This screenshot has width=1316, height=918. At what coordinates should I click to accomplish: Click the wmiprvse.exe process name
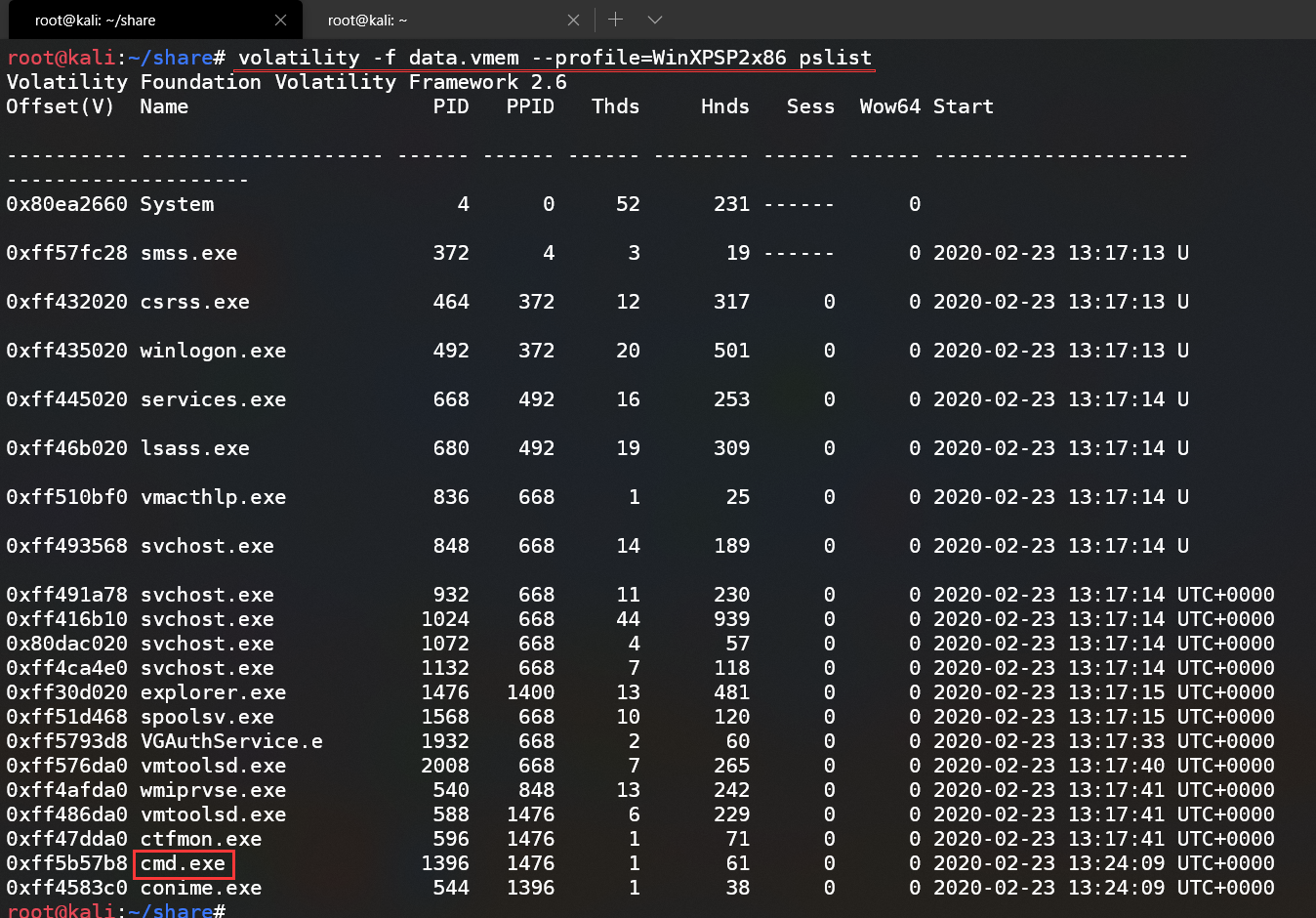click(213, 790)
